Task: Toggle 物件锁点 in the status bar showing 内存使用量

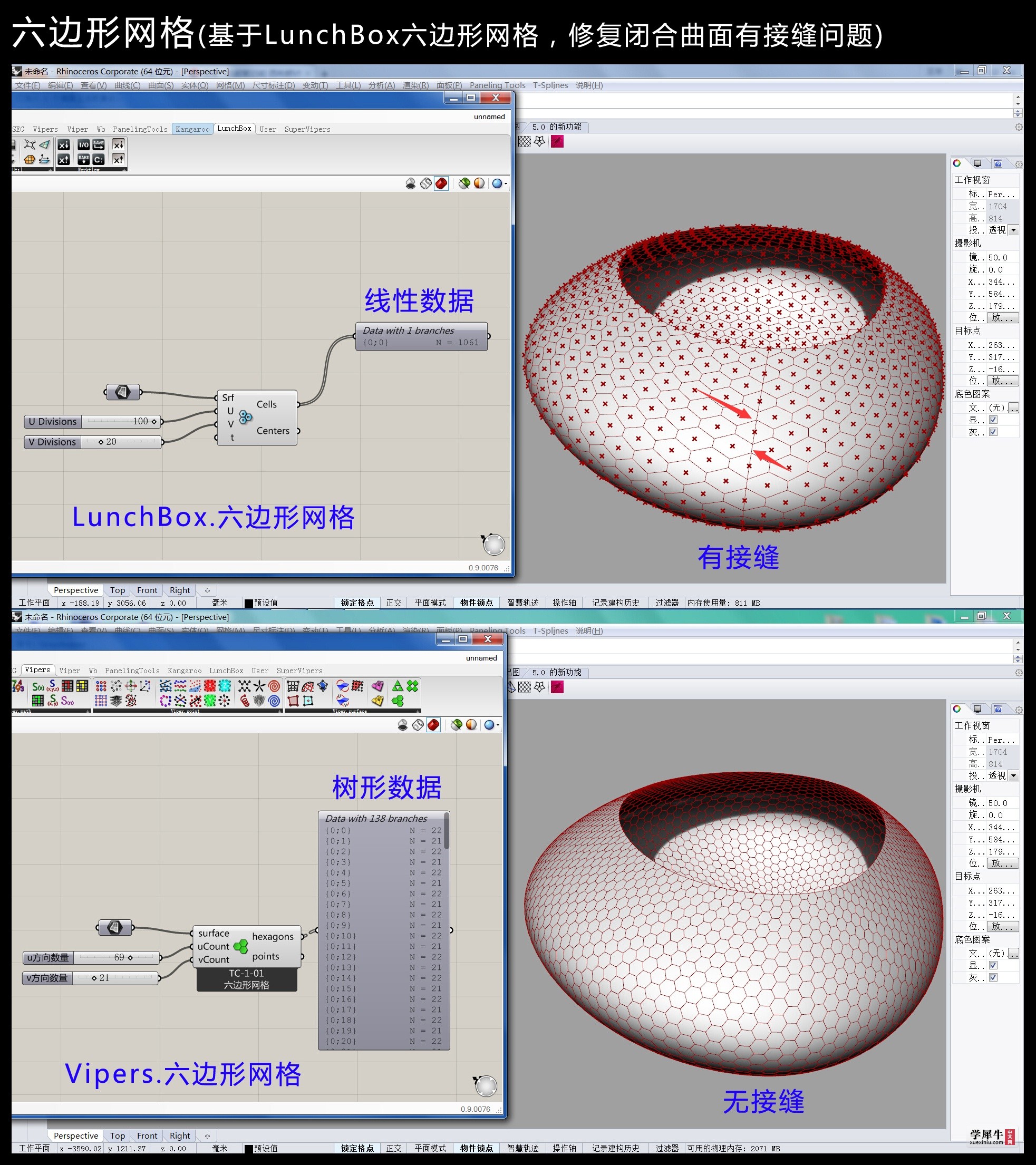Action: [x=477, y=603]
